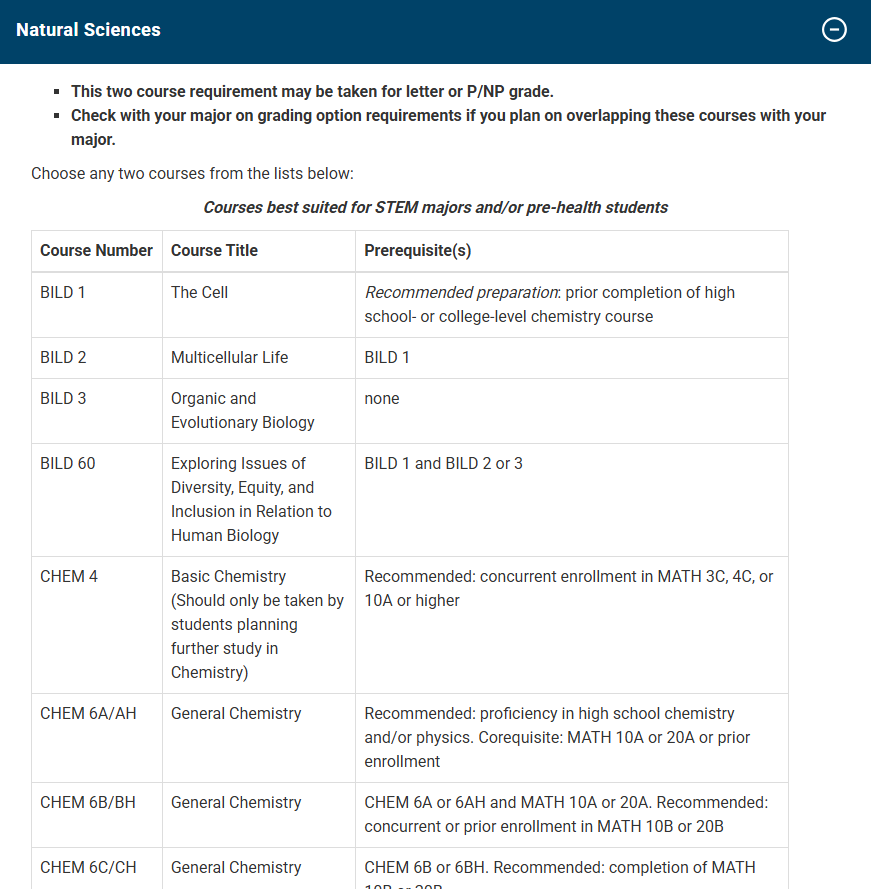The image size is (871, 889).
Task: Click 'Courses best suited for STEM majors' caption
Action: pyautogui.click(x=435, y=208)
